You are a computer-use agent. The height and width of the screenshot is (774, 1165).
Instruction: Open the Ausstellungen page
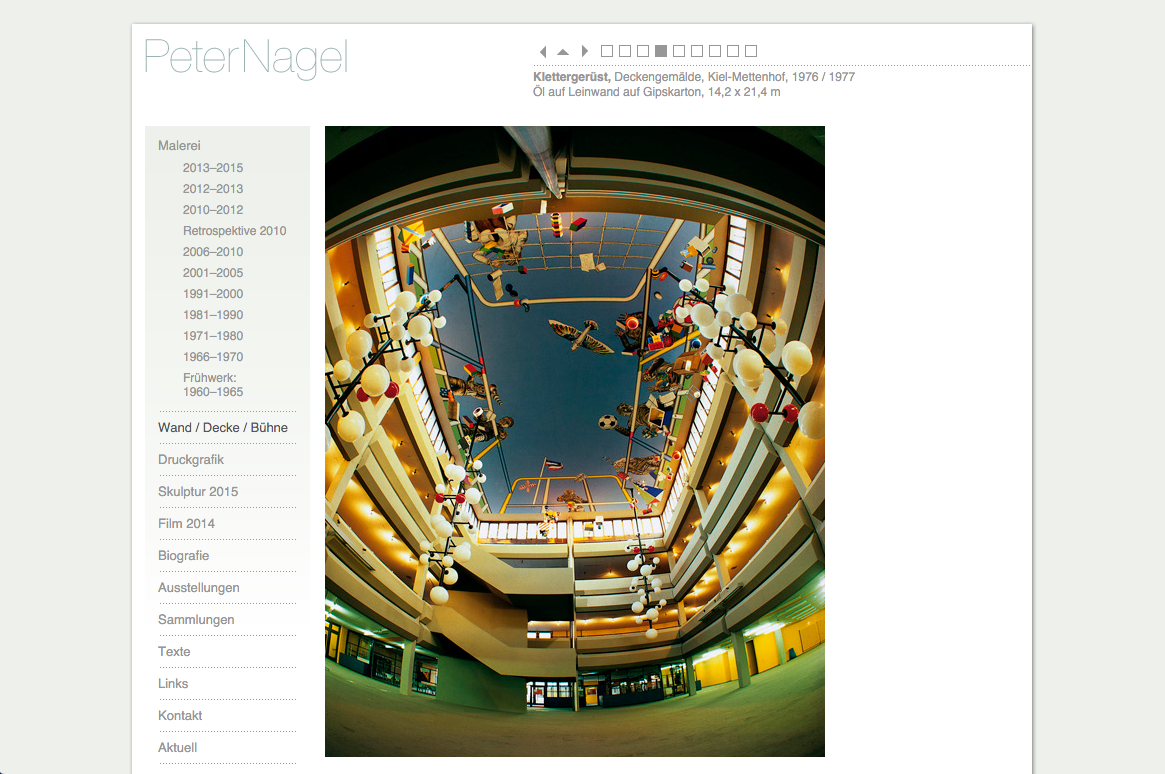(x=199, y=588)
